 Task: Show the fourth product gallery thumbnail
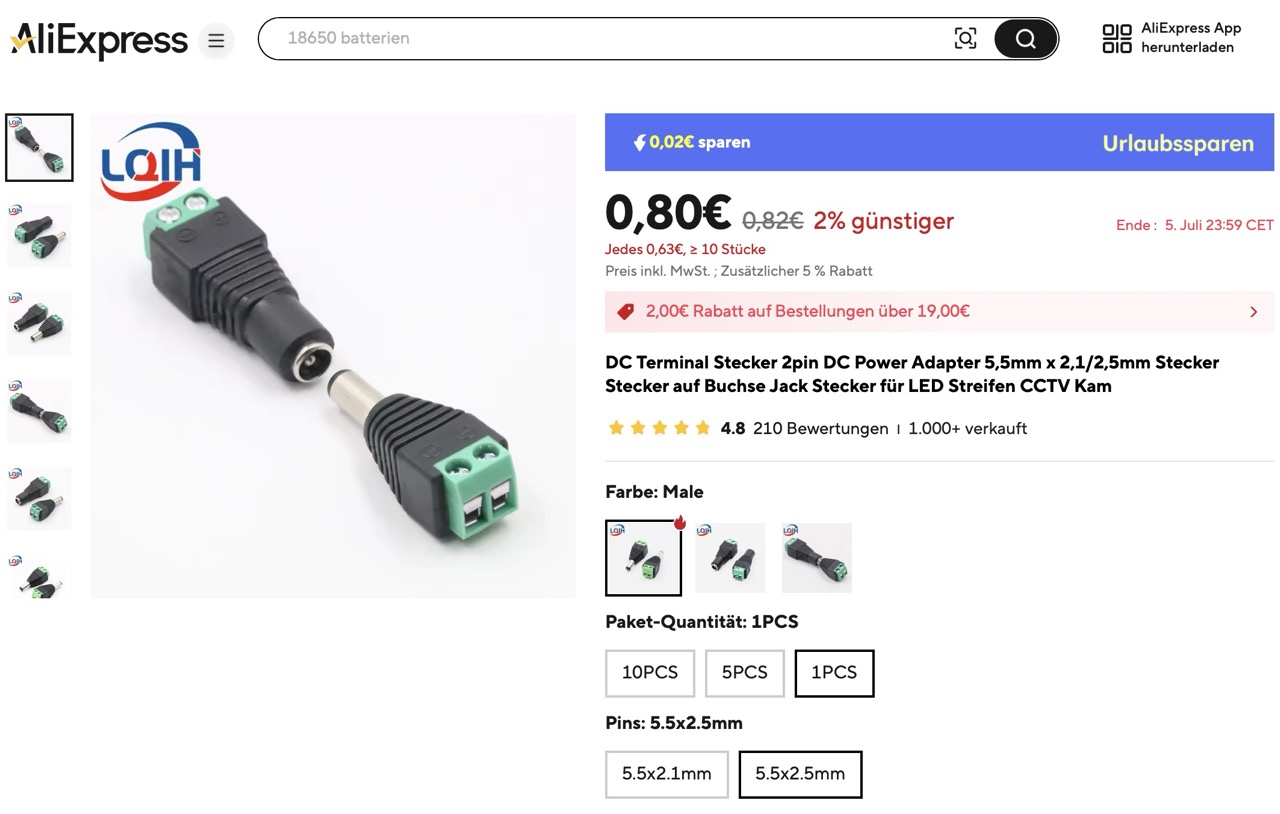(40, 410)
